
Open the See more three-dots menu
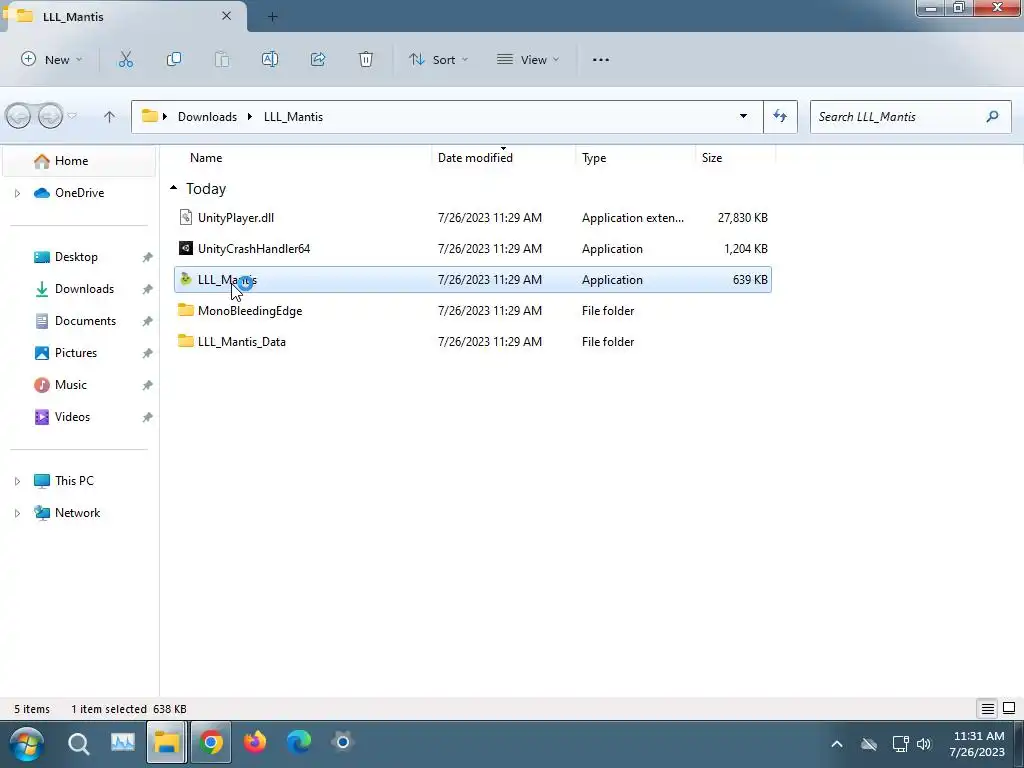[601, 59]
